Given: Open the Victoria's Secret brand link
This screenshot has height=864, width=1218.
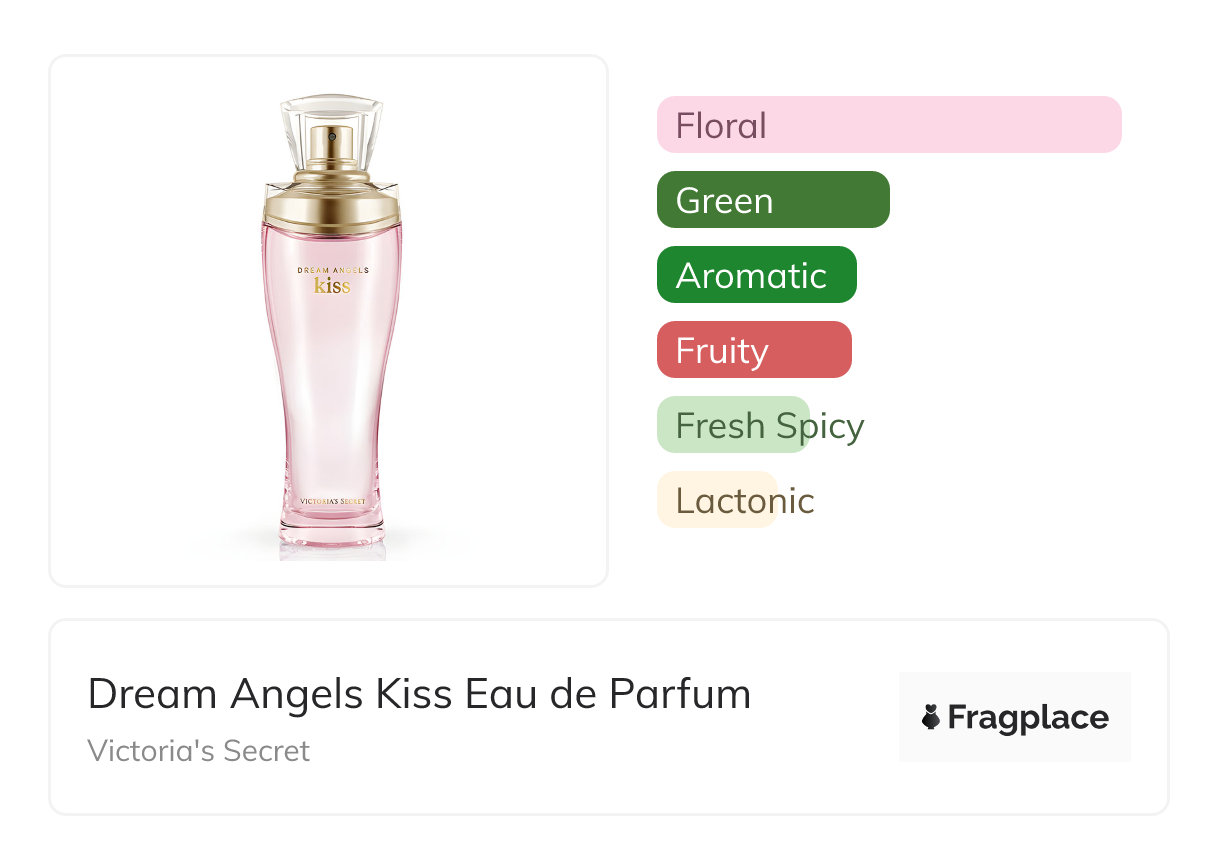Looking at the screenshot, I should (x=198, y=751).
